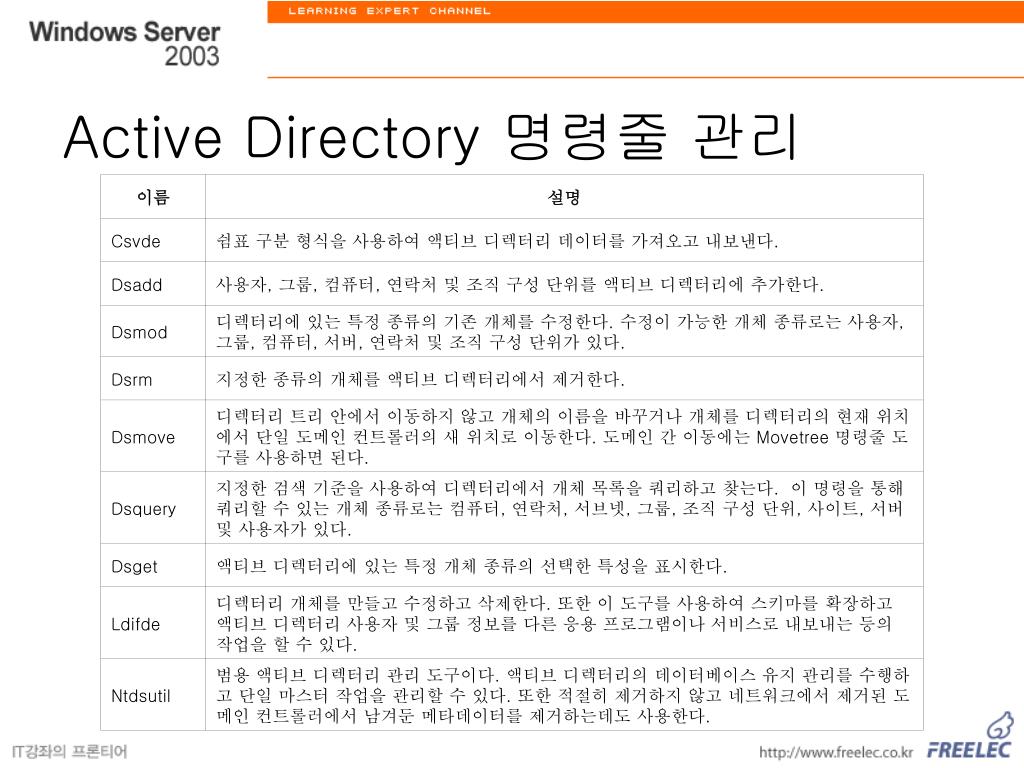1024x768 pixels.
Task: Select the 이름 column header
Action: pos(153,197)
